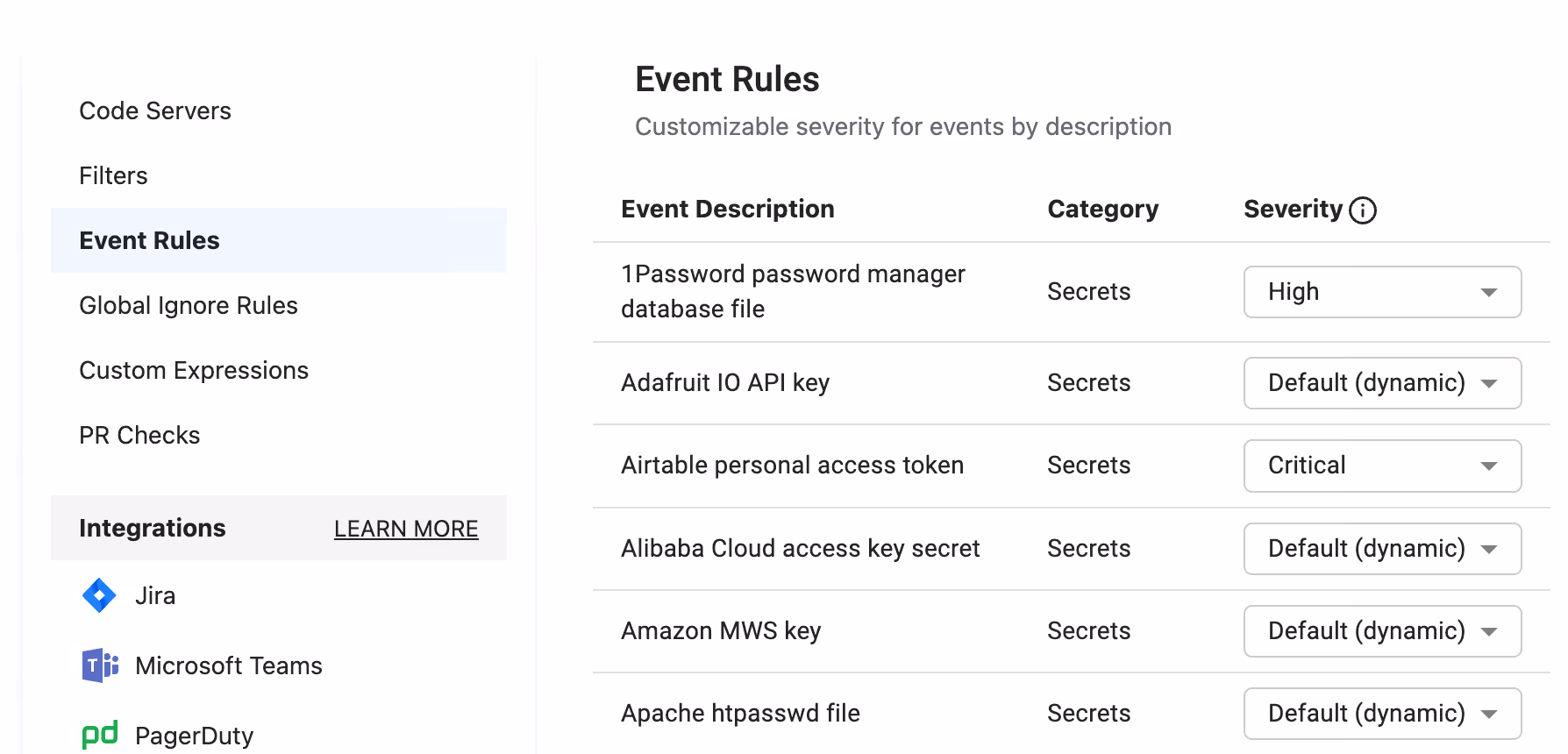Open the PR Checks section

[139, 434]
